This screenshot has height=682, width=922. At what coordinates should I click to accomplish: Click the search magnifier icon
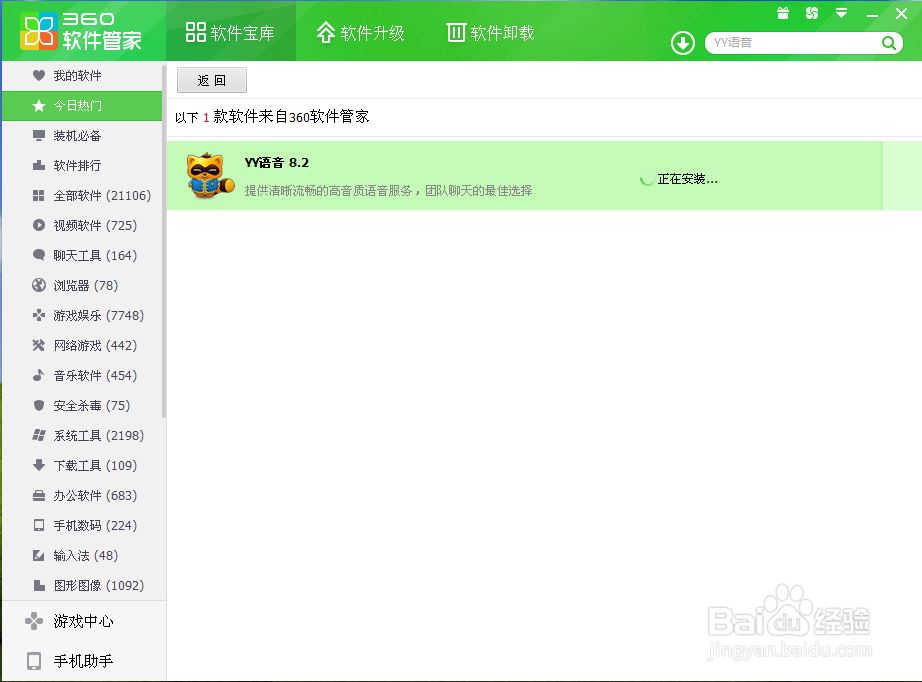pyautogui.click(x=888, y=43)
